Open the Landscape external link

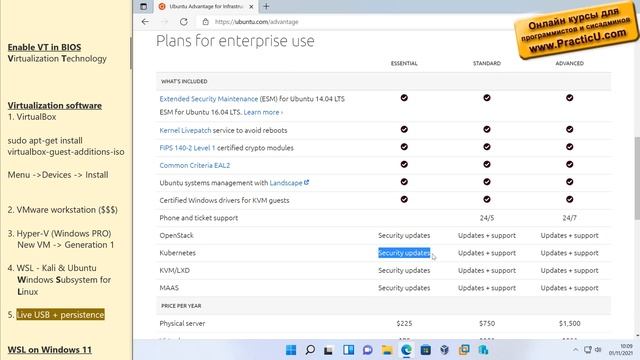(289, 183)
